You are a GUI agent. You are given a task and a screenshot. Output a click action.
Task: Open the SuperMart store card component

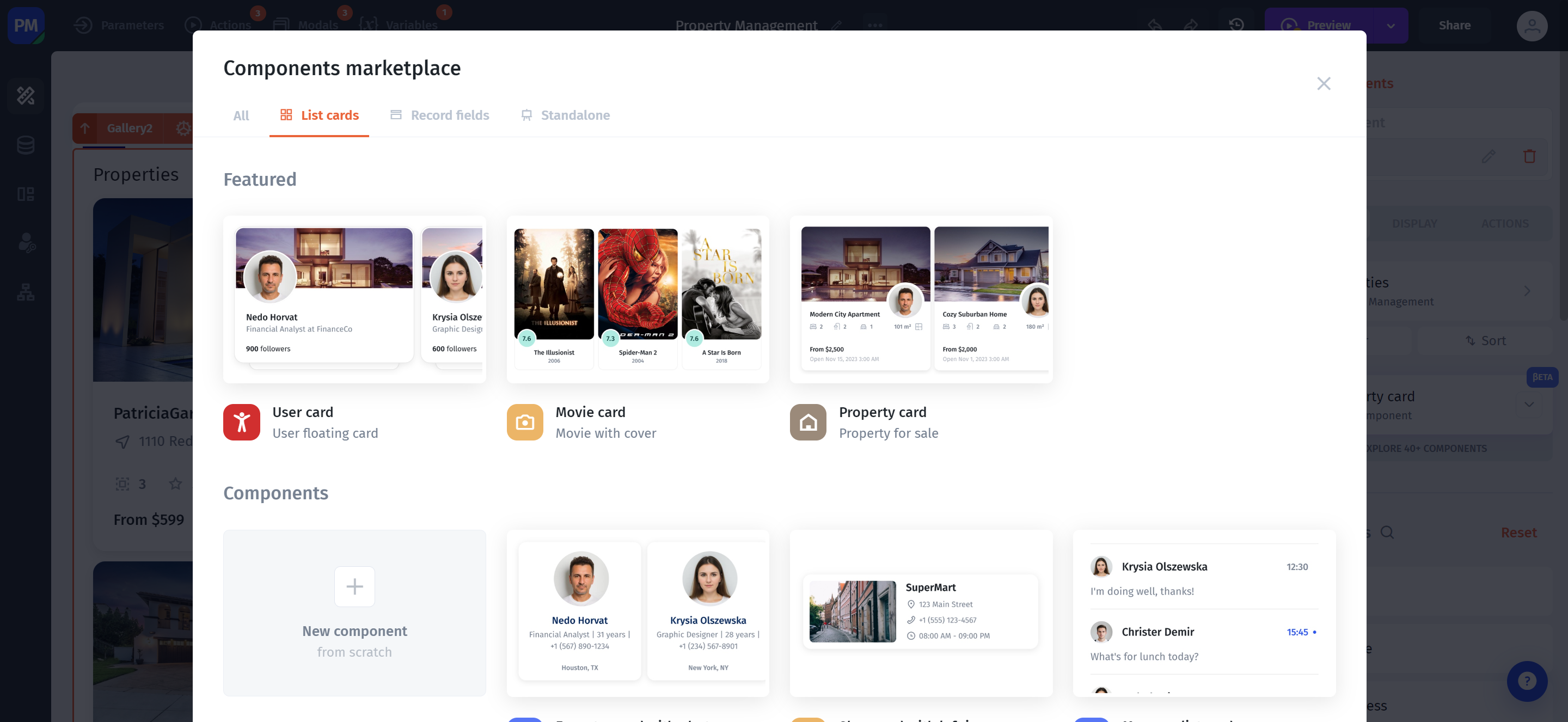[921, 613]
